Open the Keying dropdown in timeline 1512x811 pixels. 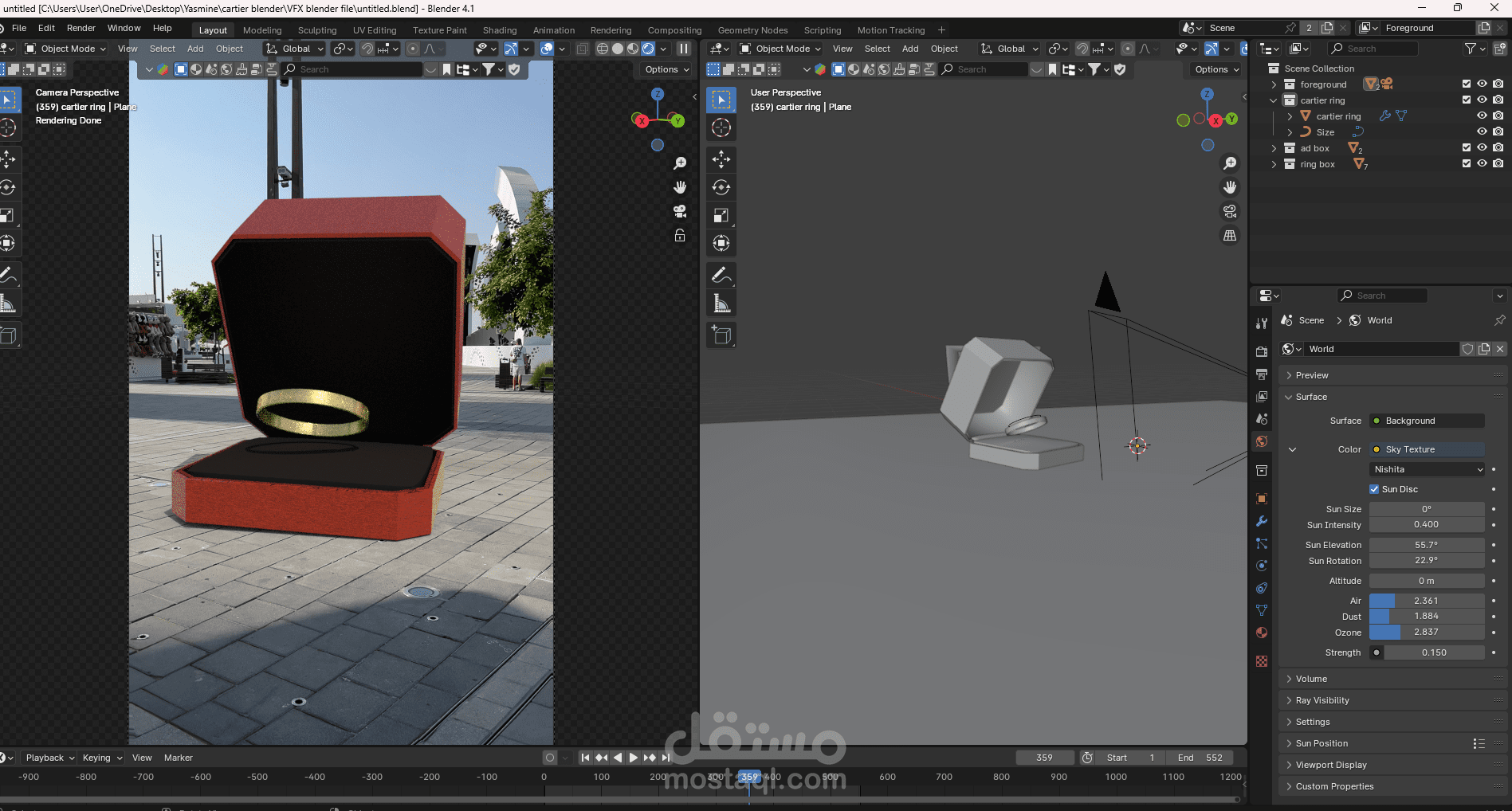tap(102, 758)
